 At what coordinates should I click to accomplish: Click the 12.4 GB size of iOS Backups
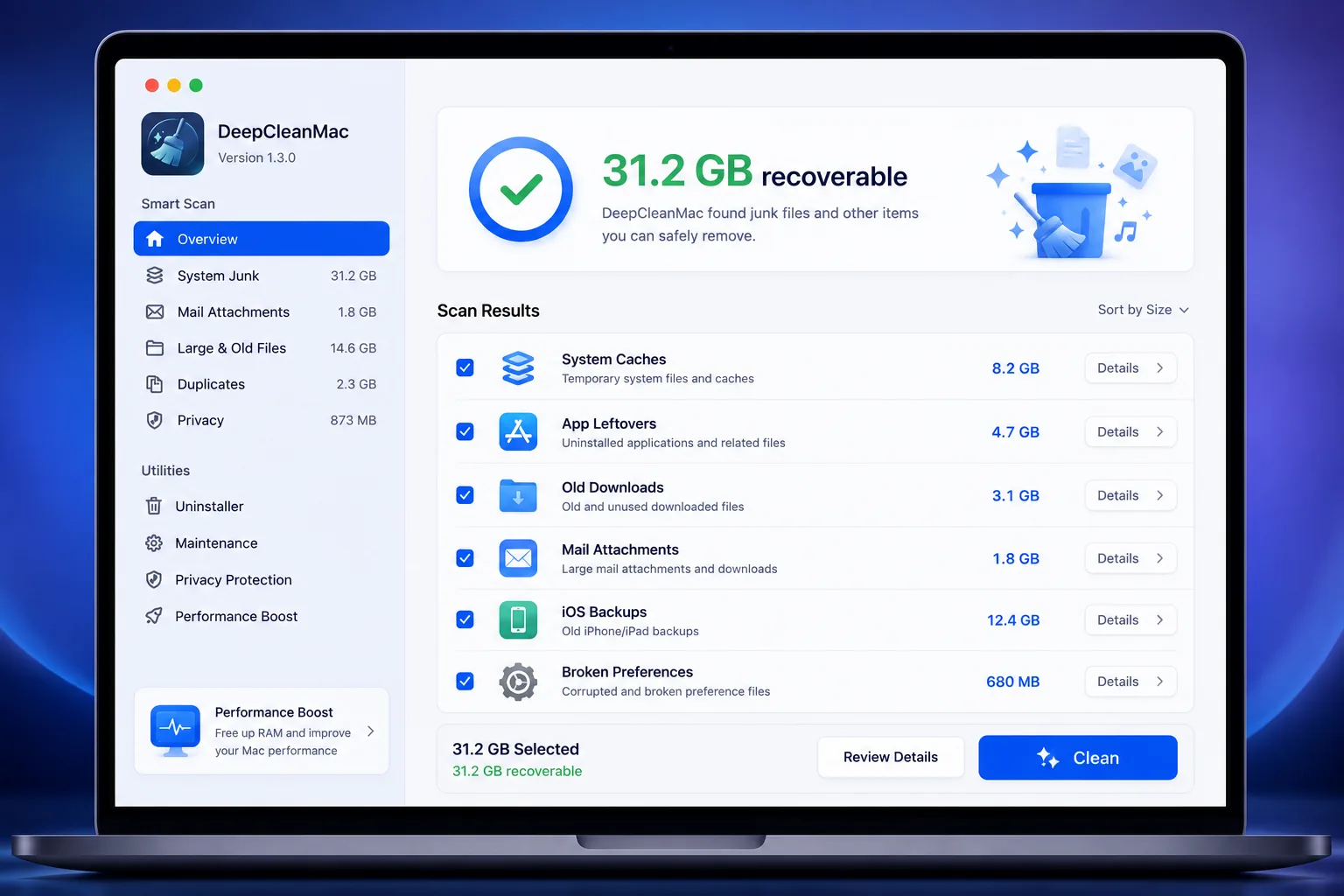click(1013, 620)
